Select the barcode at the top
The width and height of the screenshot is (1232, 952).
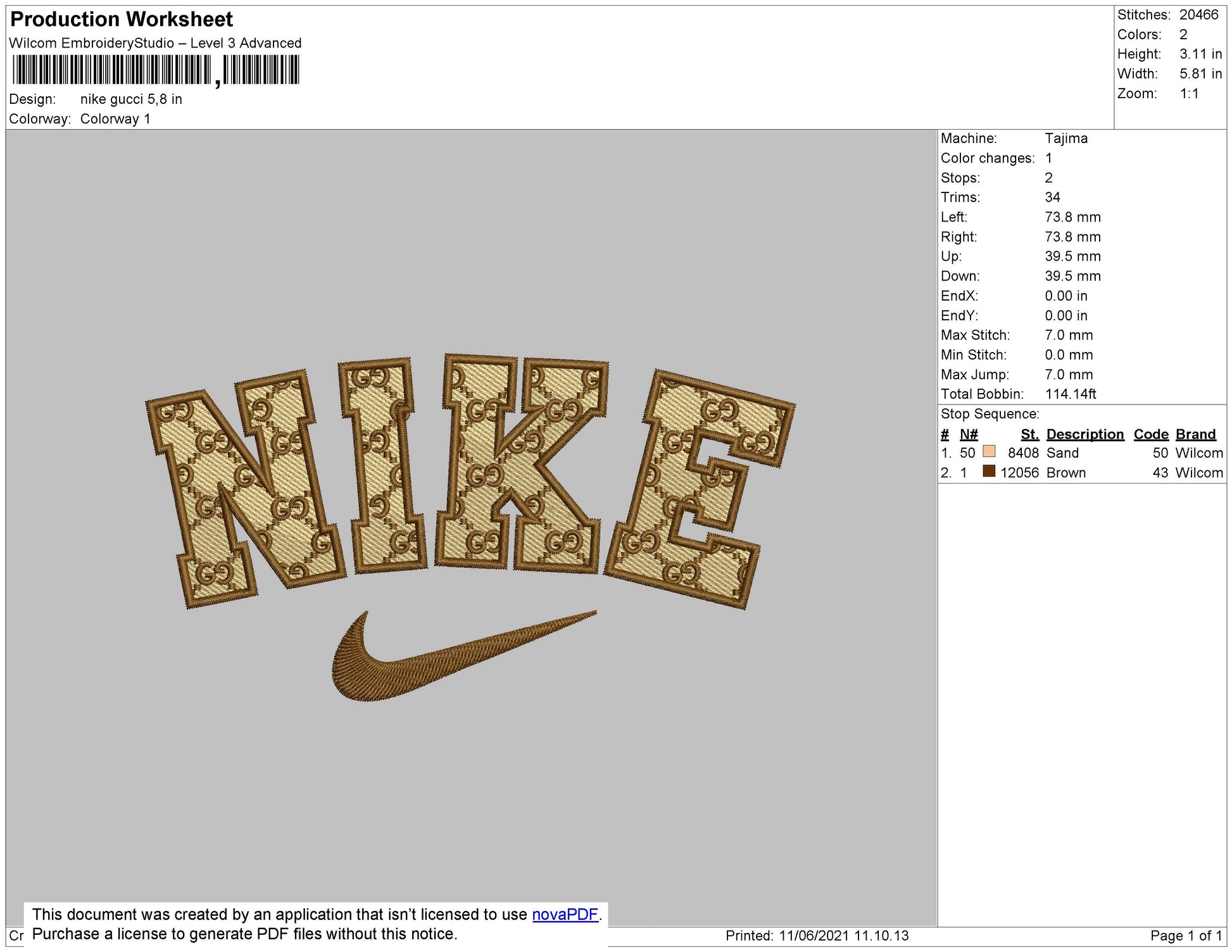point(156,70)
